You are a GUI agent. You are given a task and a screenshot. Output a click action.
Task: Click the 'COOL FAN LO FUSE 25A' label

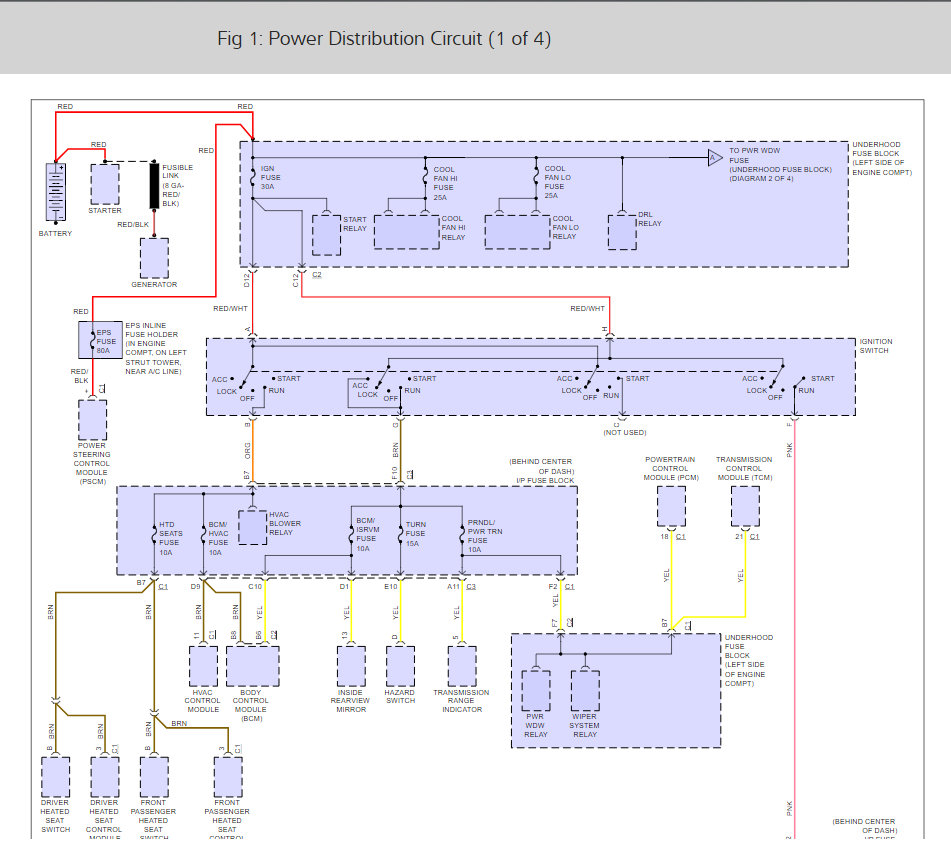pos(557,182)
